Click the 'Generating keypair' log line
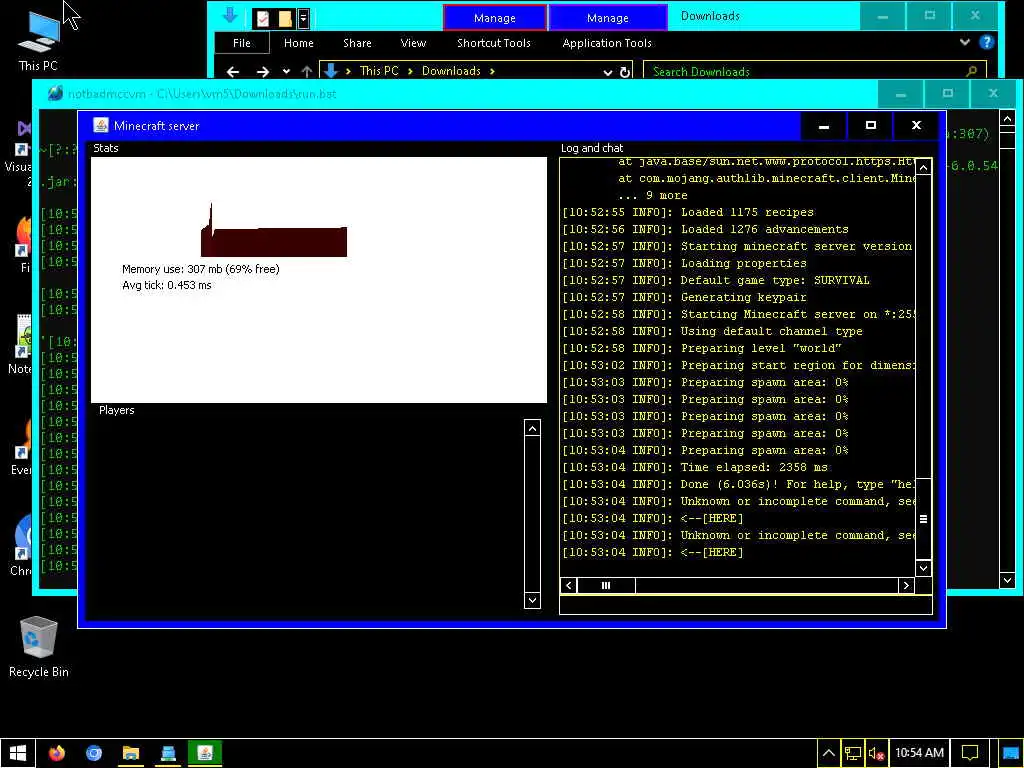This screenshot has width=1024, height=768. [684, 297]
